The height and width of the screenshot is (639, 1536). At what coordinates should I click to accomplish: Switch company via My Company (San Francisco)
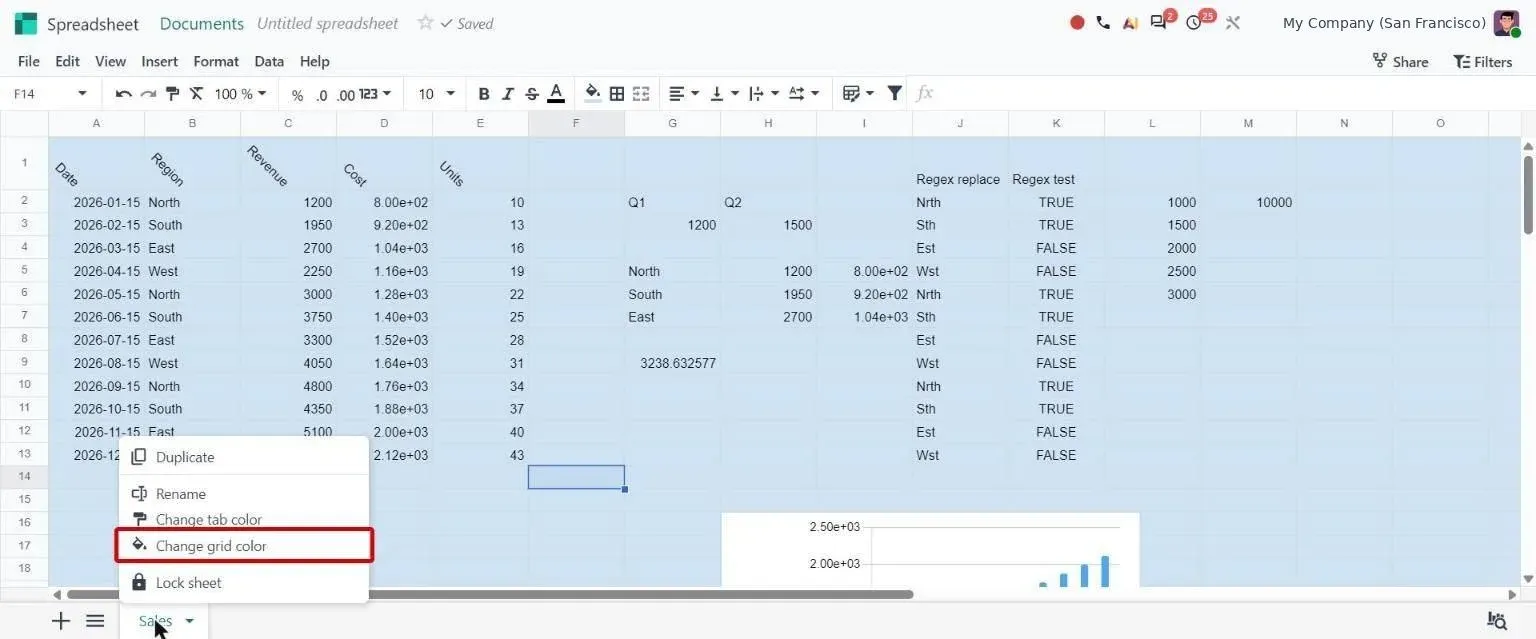coord(1384,23)
